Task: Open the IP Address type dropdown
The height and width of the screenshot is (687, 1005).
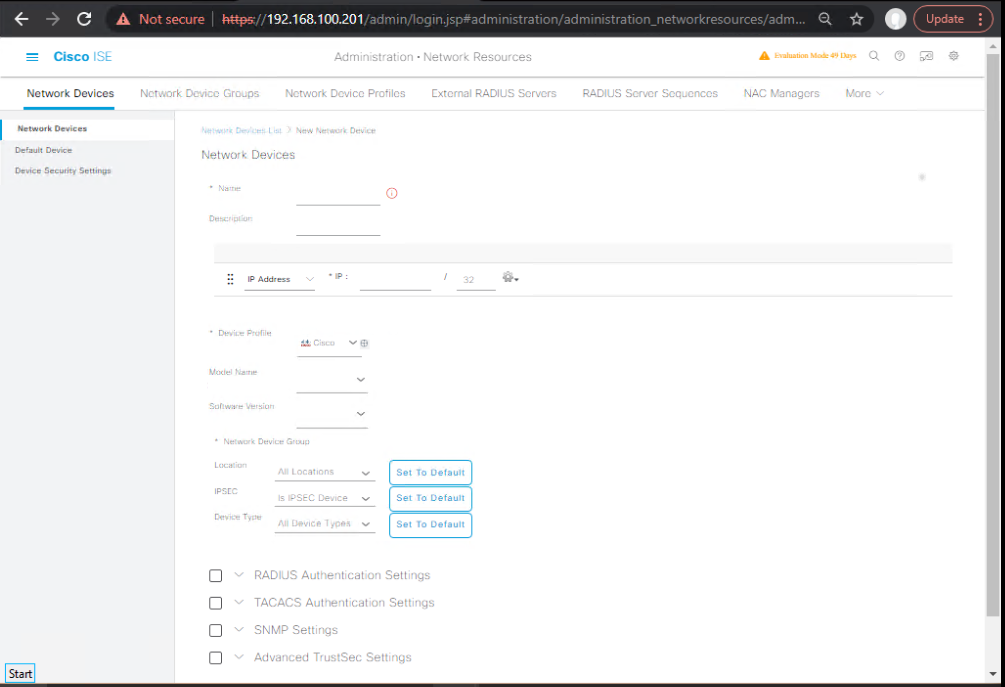Action: [x=279, y=279]
